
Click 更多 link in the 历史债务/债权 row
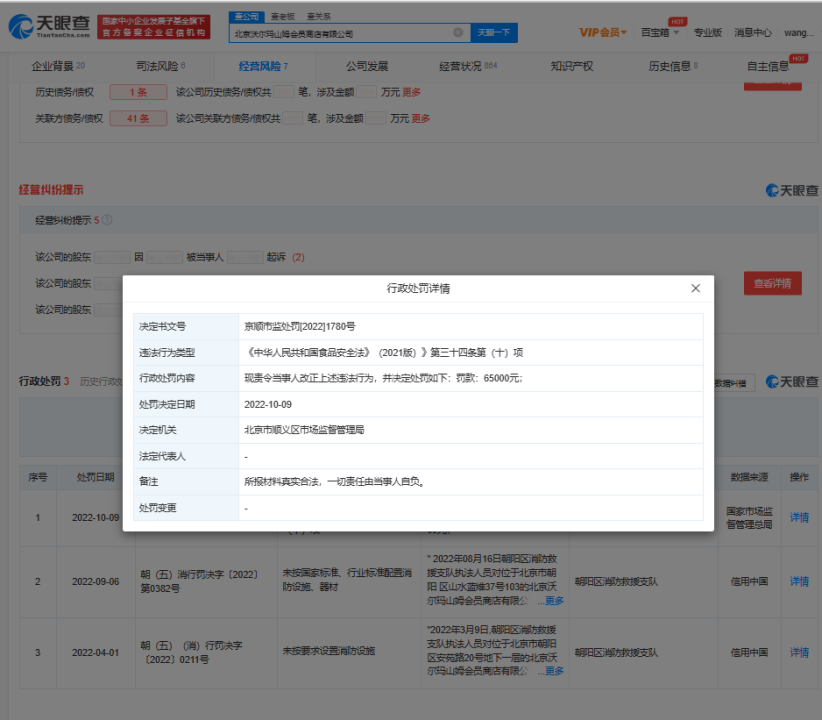(412, 92)
